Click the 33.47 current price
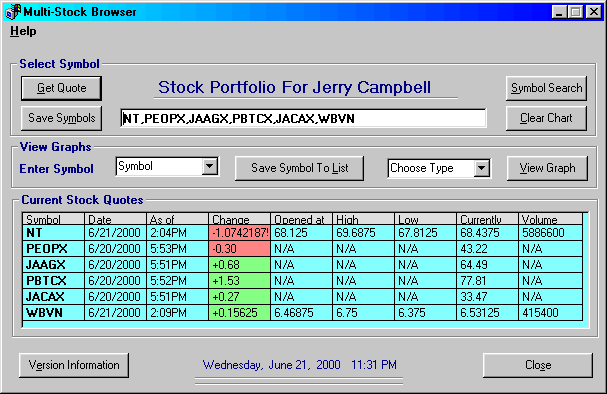The height and width of the screenshot is (394, 607). coord(487,296)
